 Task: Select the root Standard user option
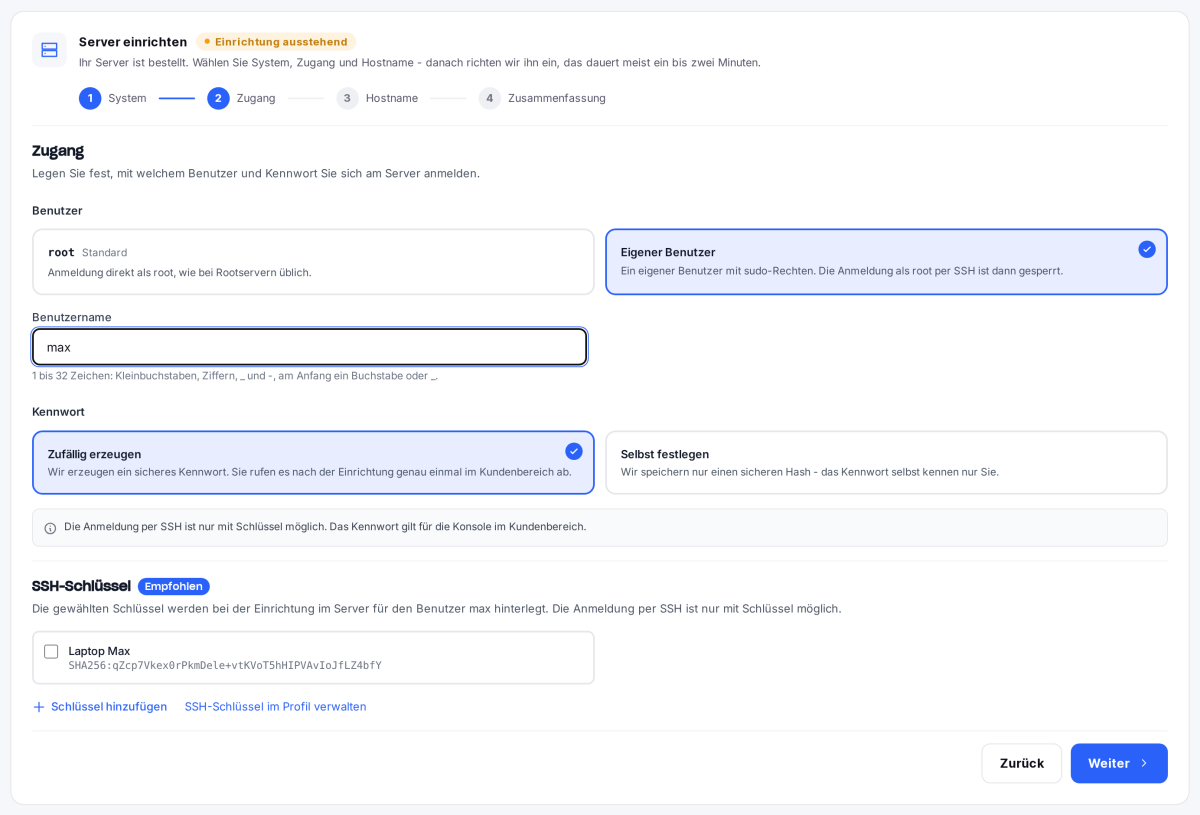click(x=313, y=262)
